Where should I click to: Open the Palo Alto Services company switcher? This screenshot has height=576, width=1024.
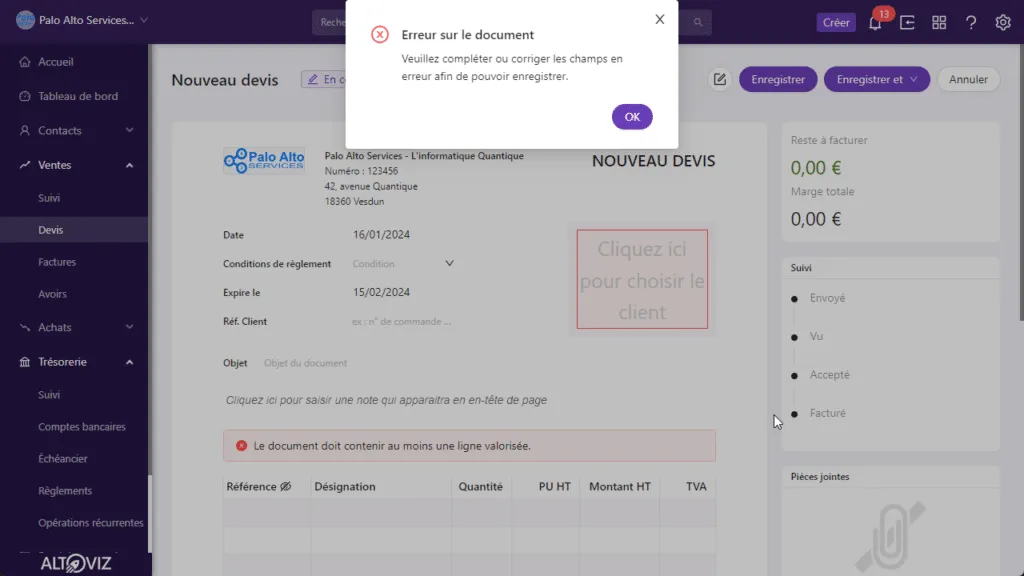82,20
